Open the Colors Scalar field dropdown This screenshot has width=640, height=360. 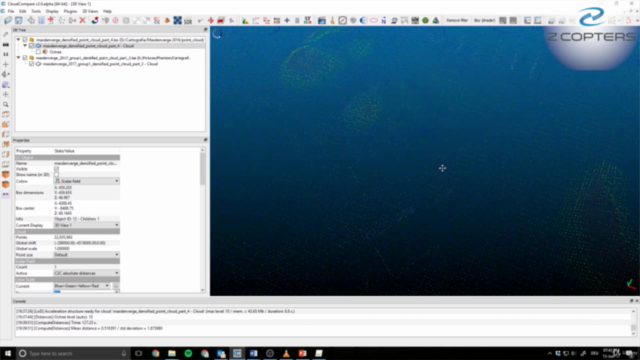(87, 181)
